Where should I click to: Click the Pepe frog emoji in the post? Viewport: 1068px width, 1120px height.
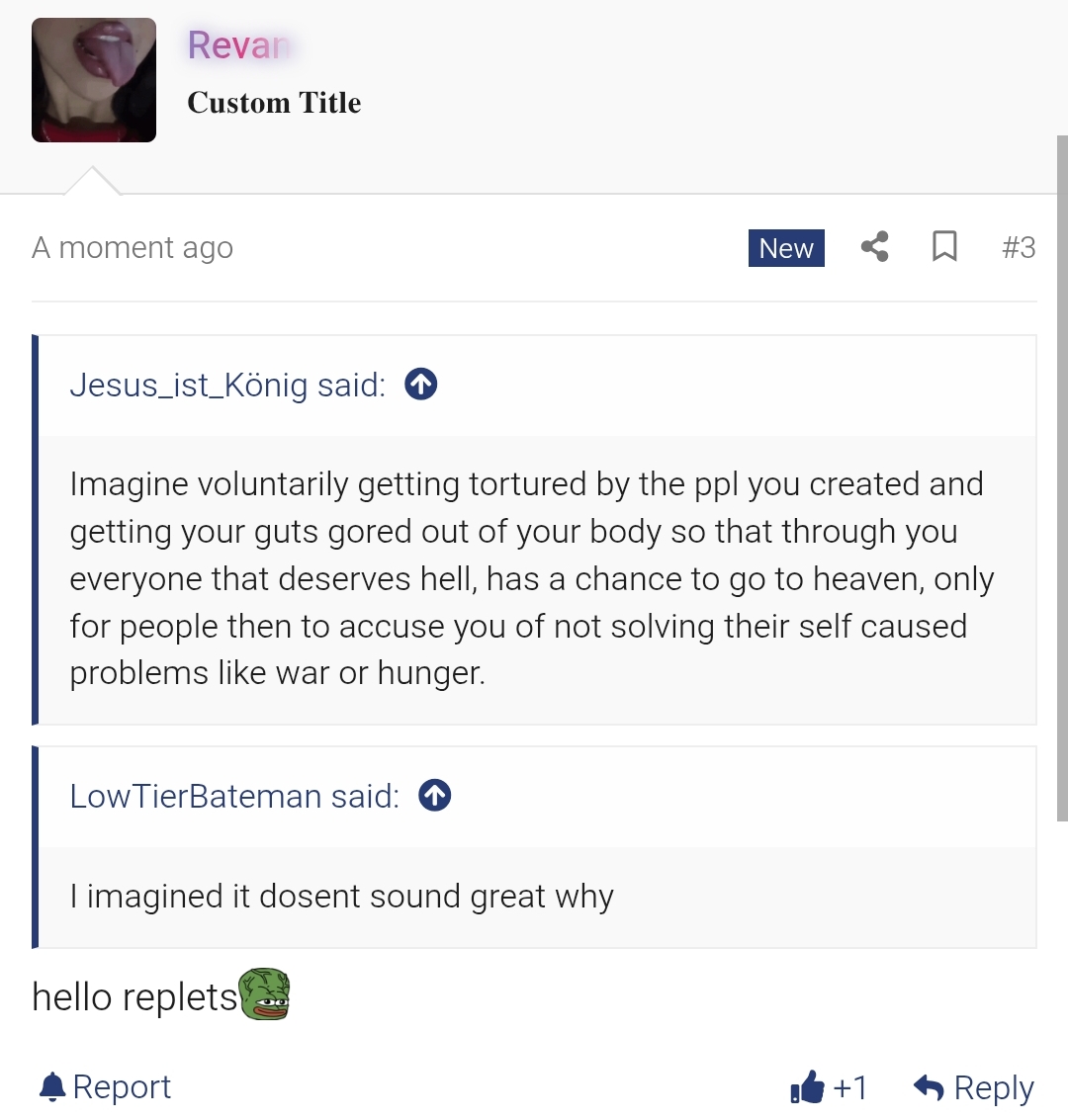click(264, 993)
